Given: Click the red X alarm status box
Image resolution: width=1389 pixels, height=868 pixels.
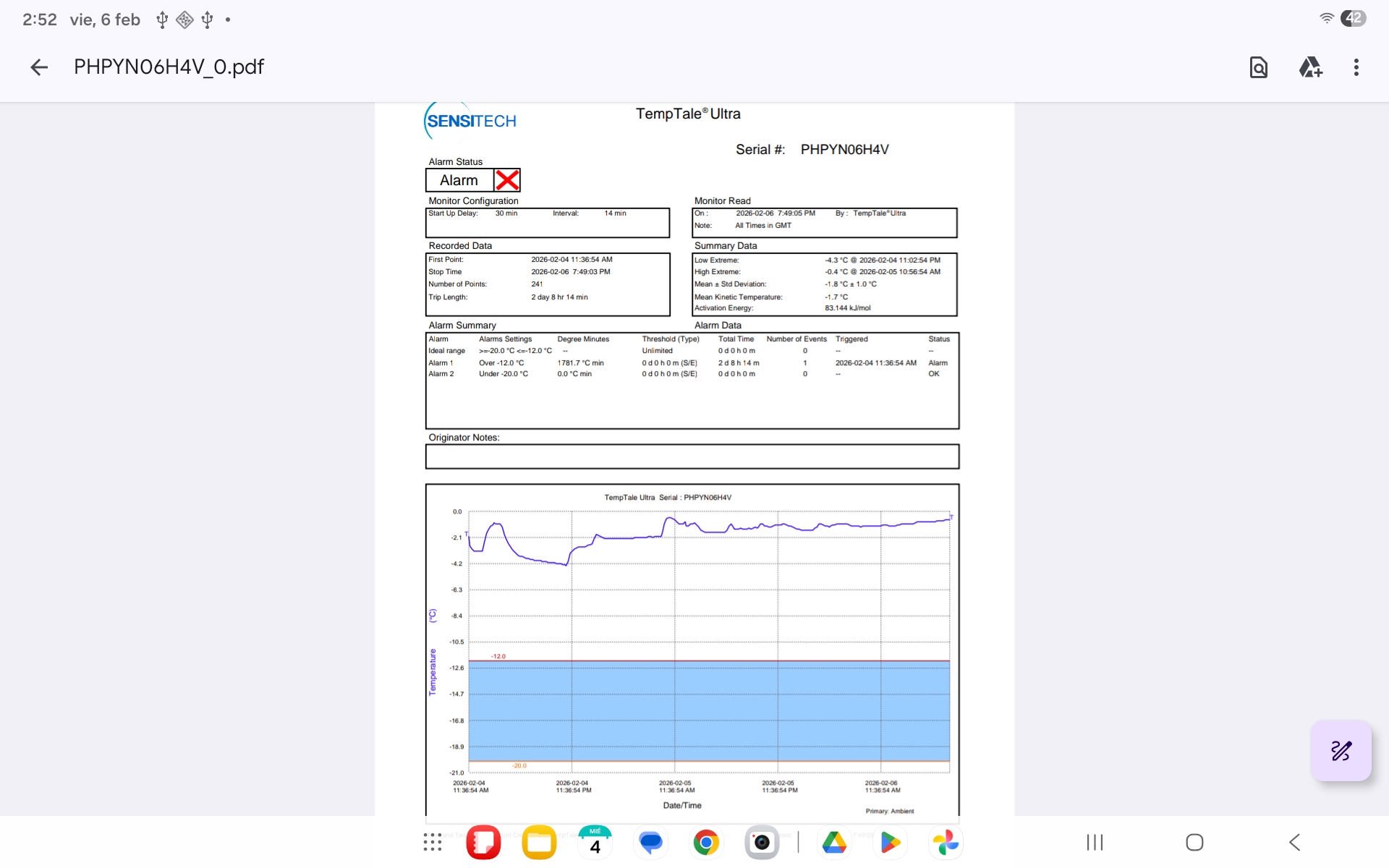Looking at the screenshot, I should tap(507, 180).
